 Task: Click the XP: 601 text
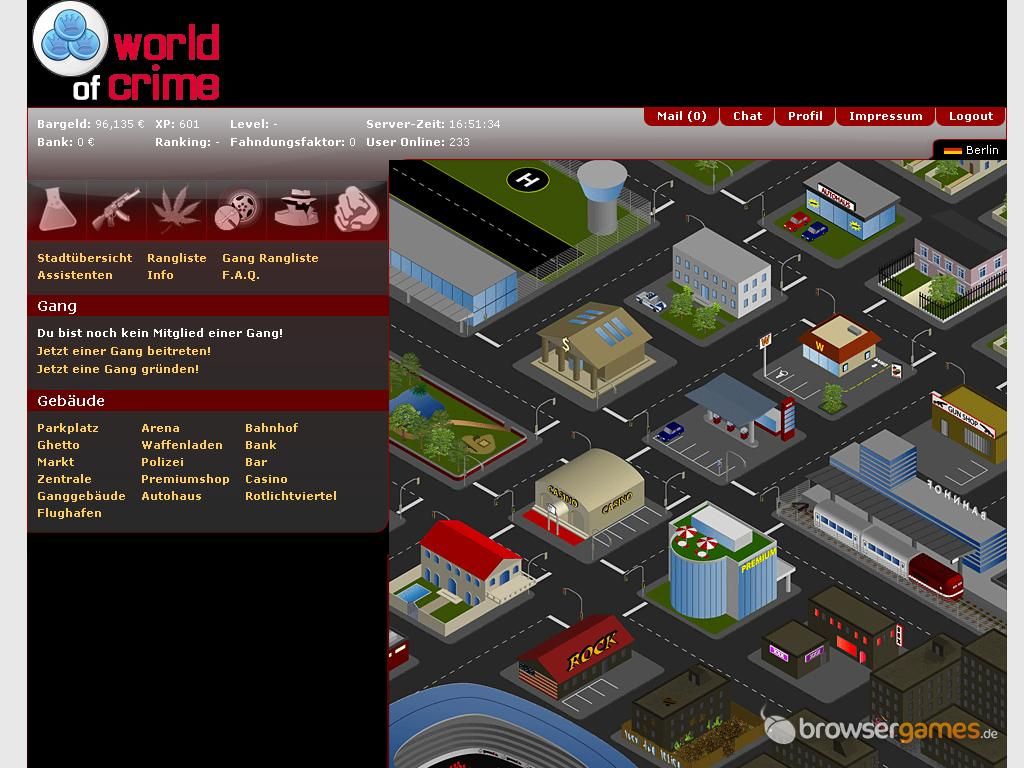(x=177, y=123)
